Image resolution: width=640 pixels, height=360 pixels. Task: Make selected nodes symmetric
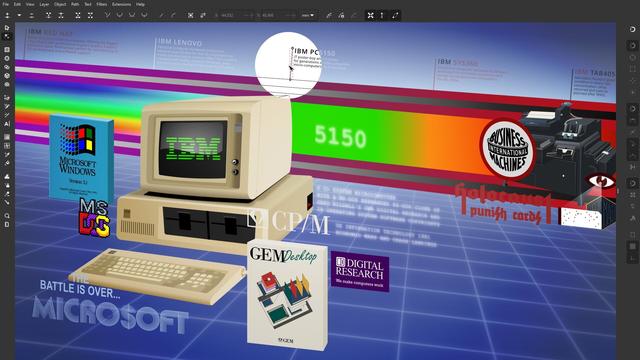coord(132,15)
